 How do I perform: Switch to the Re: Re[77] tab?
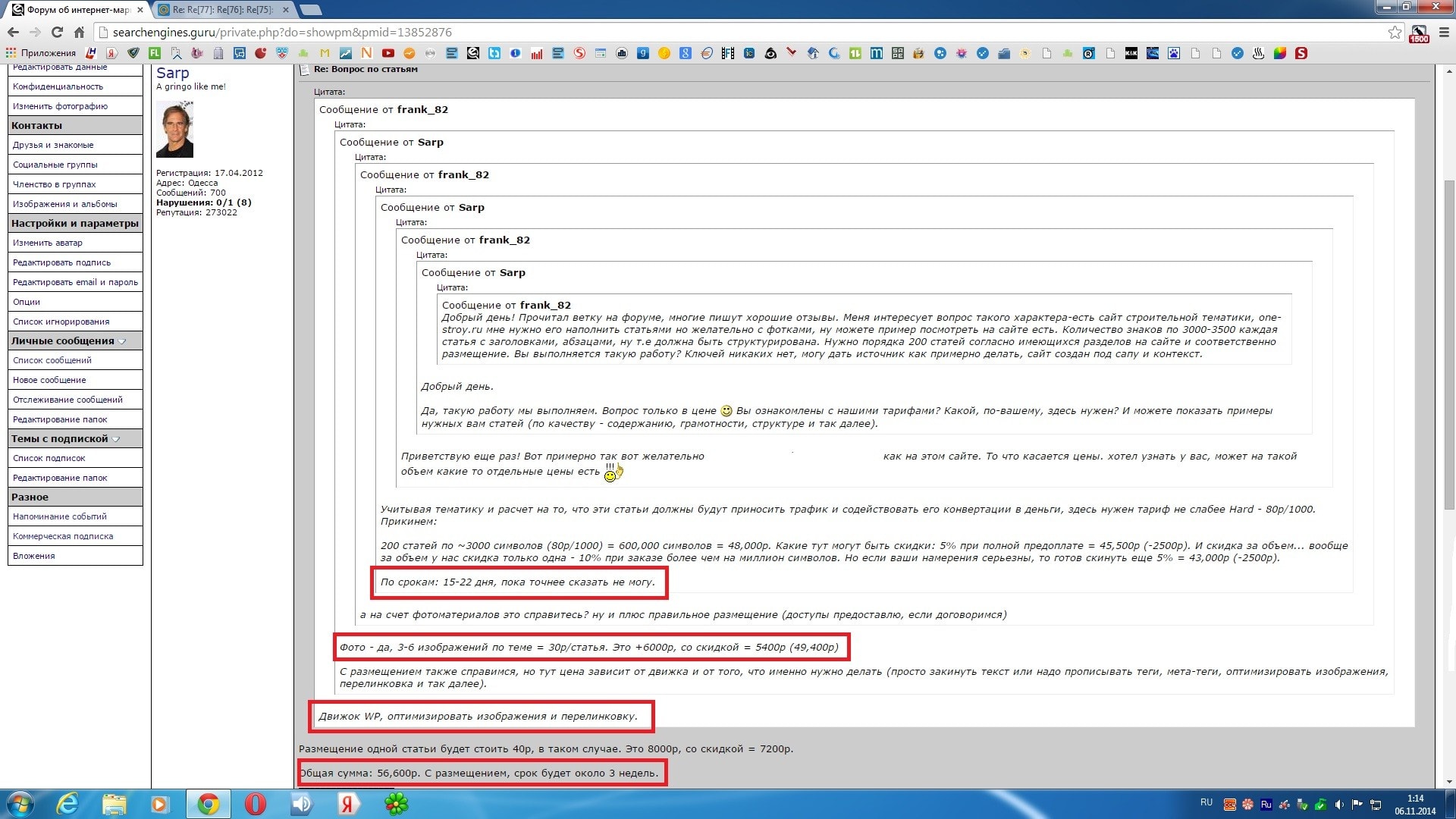click(x=220, y=10)
